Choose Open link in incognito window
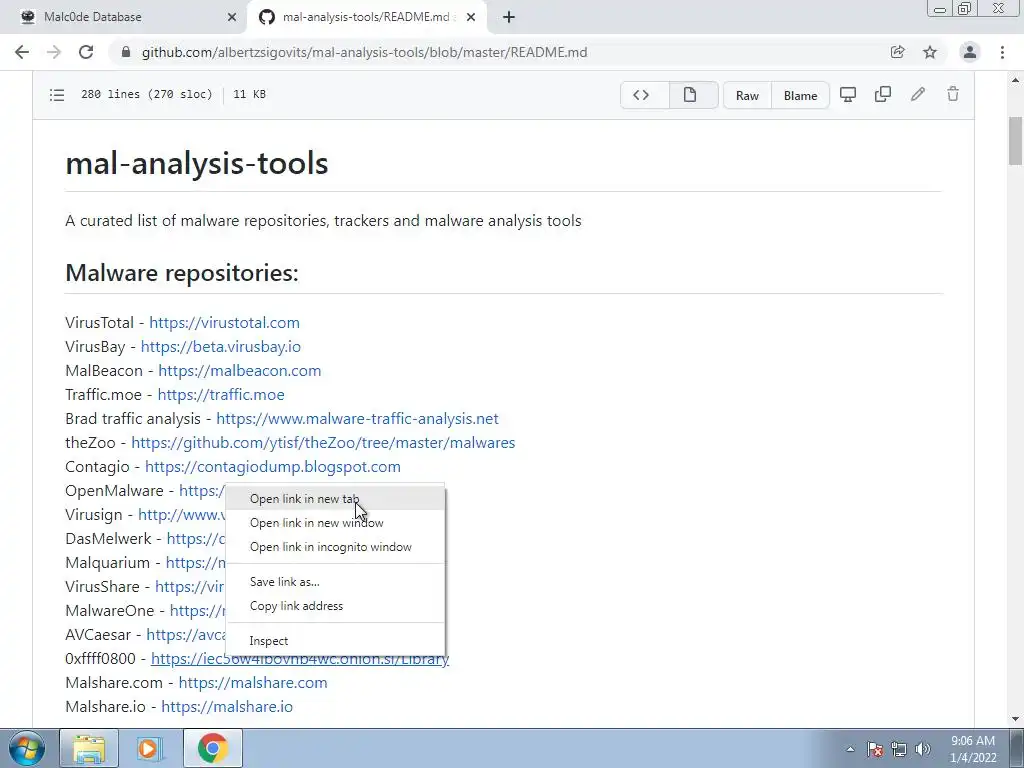 click(x=335, y=547)
